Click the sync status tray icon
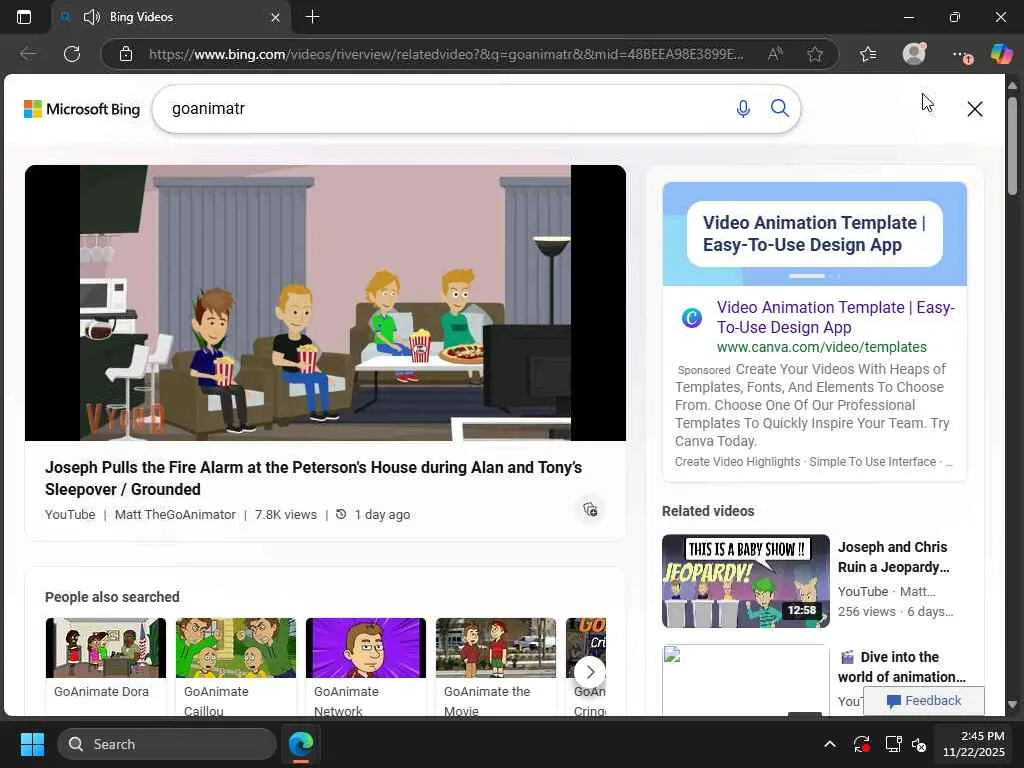The width and height of the screenshot is (1024, 768). click(861, 744)
